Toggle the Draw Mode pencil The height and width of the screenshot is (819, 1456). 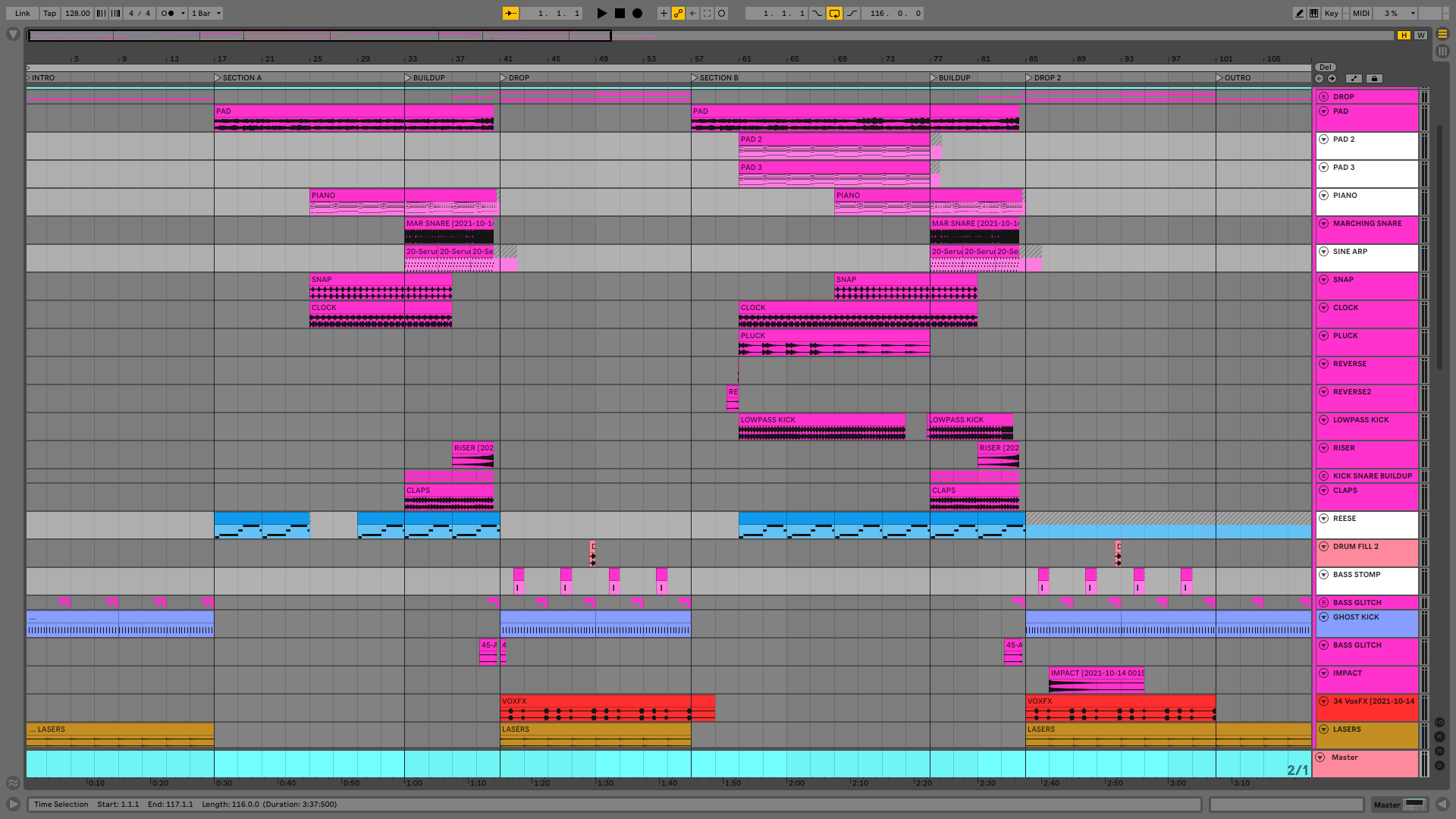1299,13
